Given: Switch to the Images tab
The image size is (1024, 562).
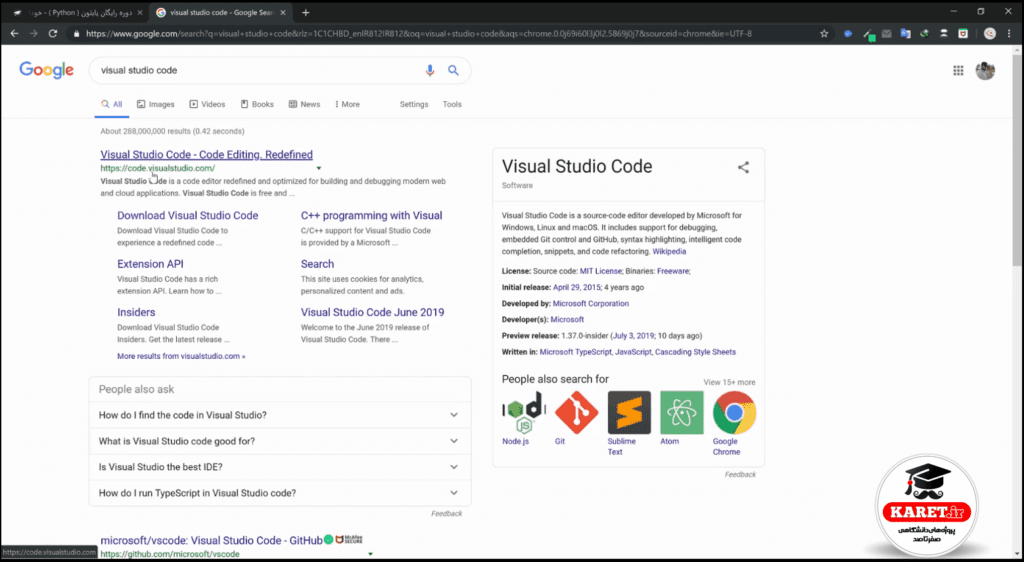Looking at the screenshot, I should click(155, 104).
